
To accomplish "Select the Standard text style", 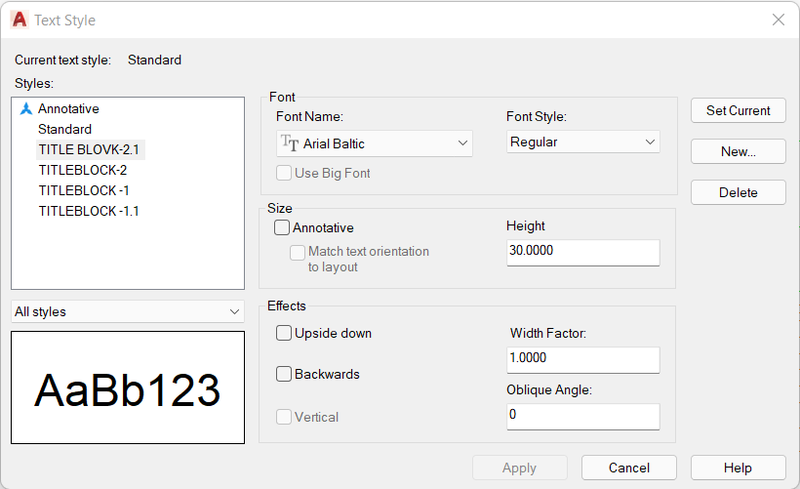I will (x=65, y=129).
